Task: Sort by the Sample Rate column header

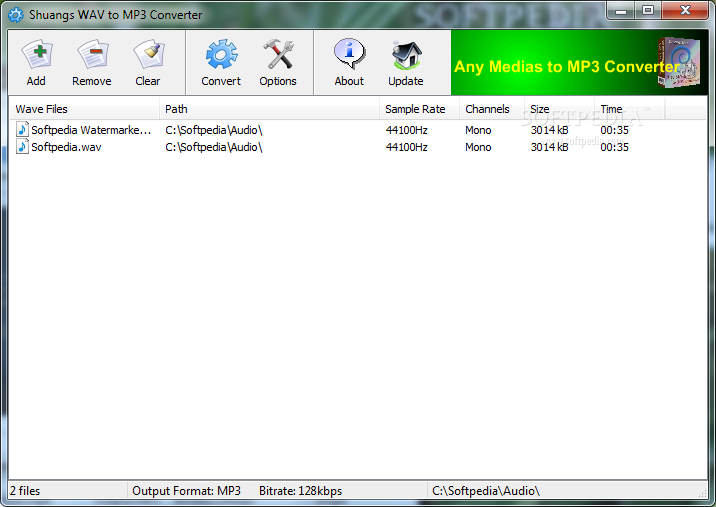Action: click(x=420, y=109)
